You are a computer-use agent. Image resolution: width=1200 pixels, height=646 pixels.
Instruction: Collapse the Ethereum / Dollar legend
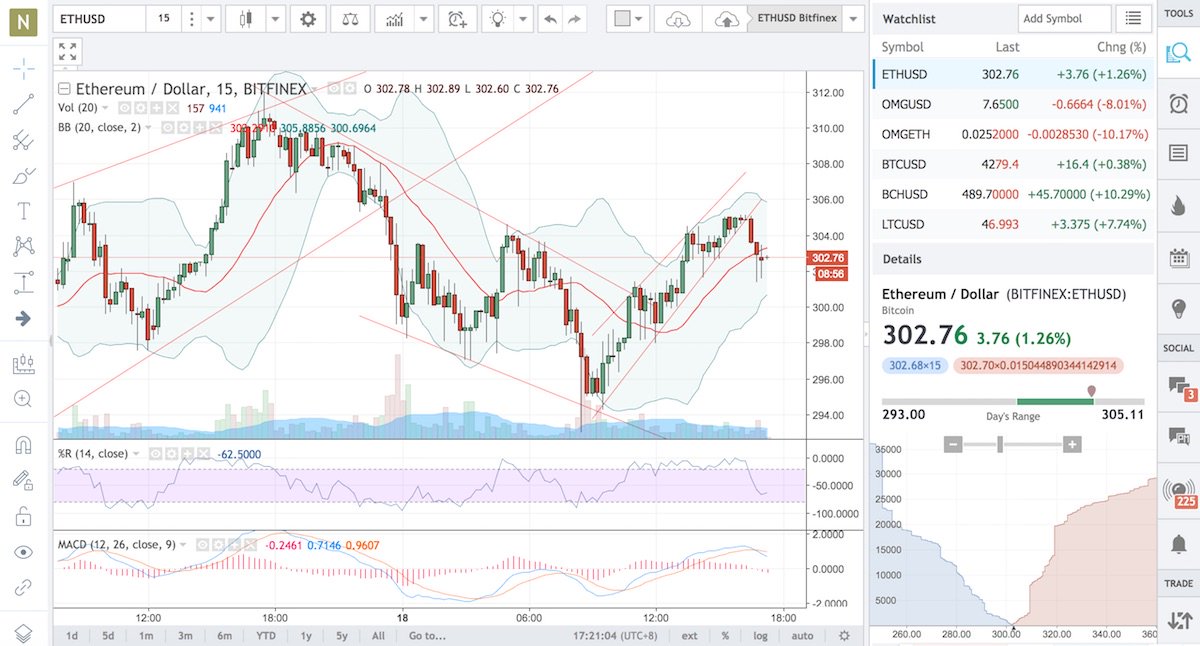(x=65, y=88)
